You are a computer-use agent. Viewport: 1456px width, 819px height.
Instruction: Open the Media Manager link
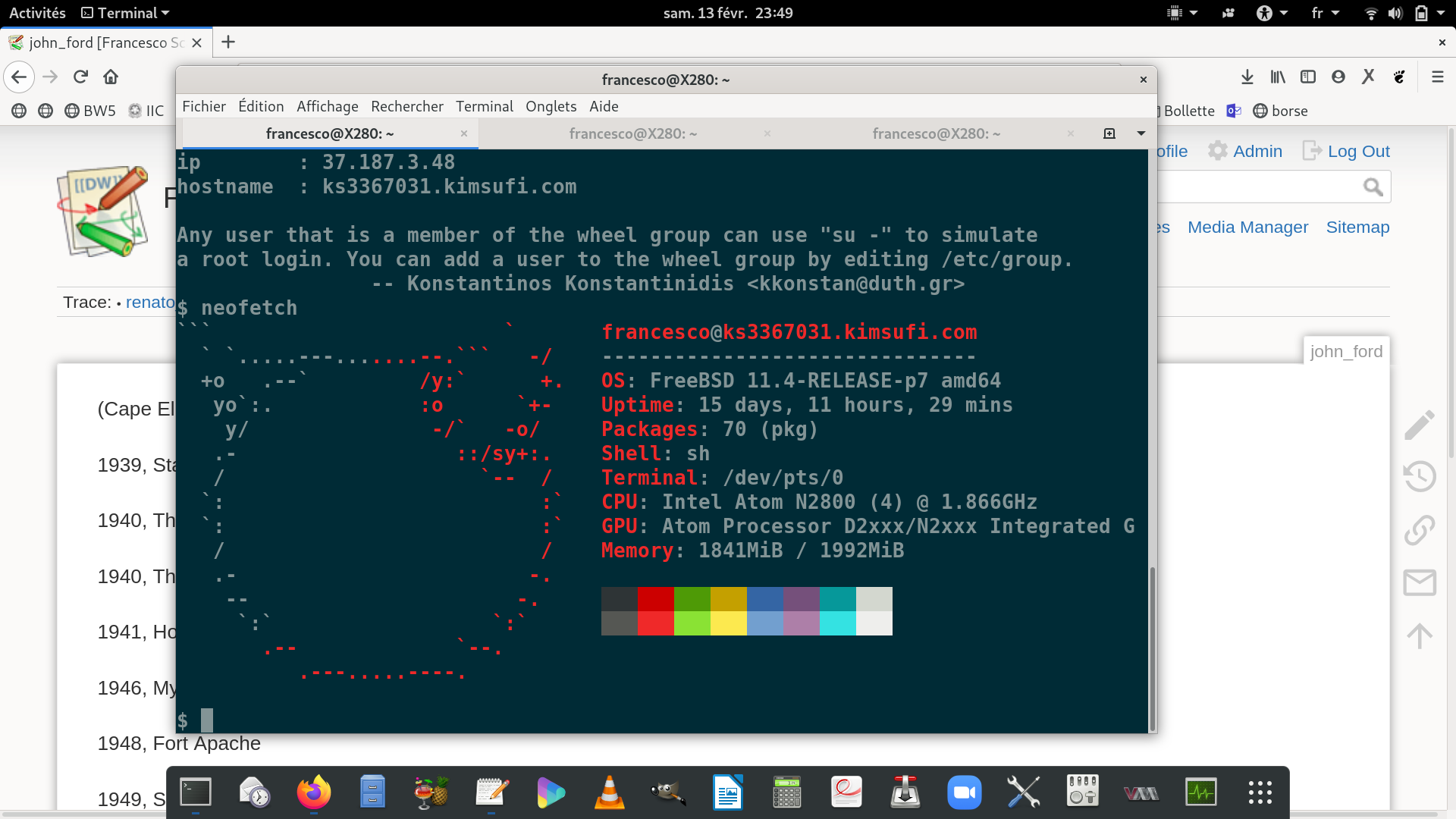pyautogui.click(x=1247, y=227)
